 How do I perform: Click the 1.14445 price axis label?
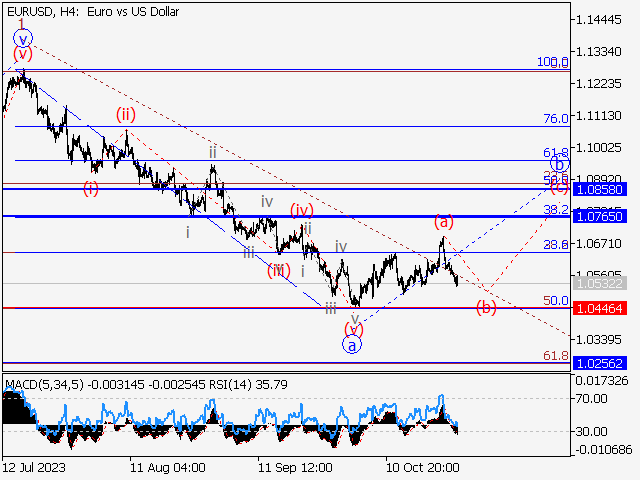599,20
